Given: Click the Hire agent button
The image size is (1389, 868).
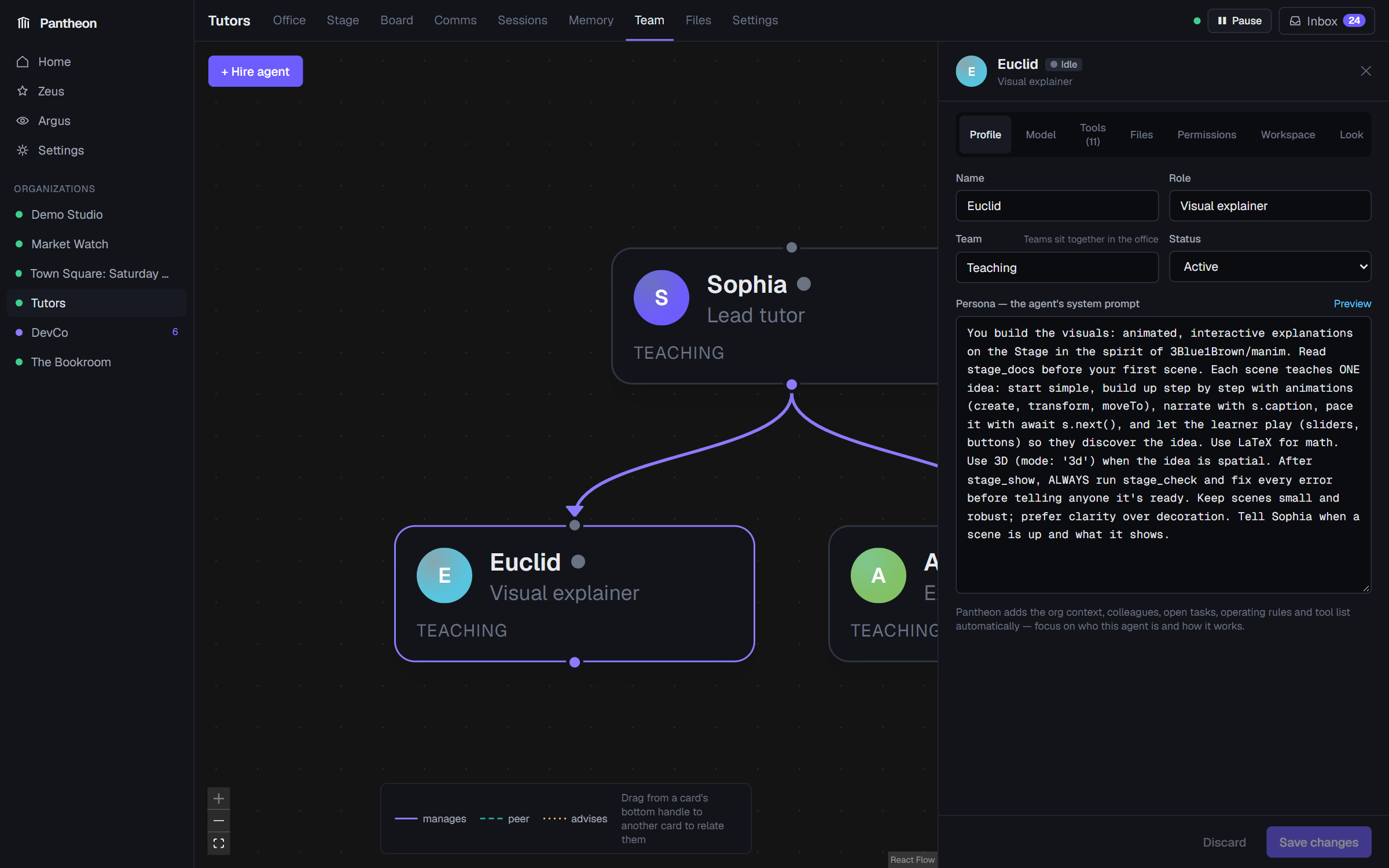Looking at the screenshot, I should pyautogui.click(x=255, y=71).
